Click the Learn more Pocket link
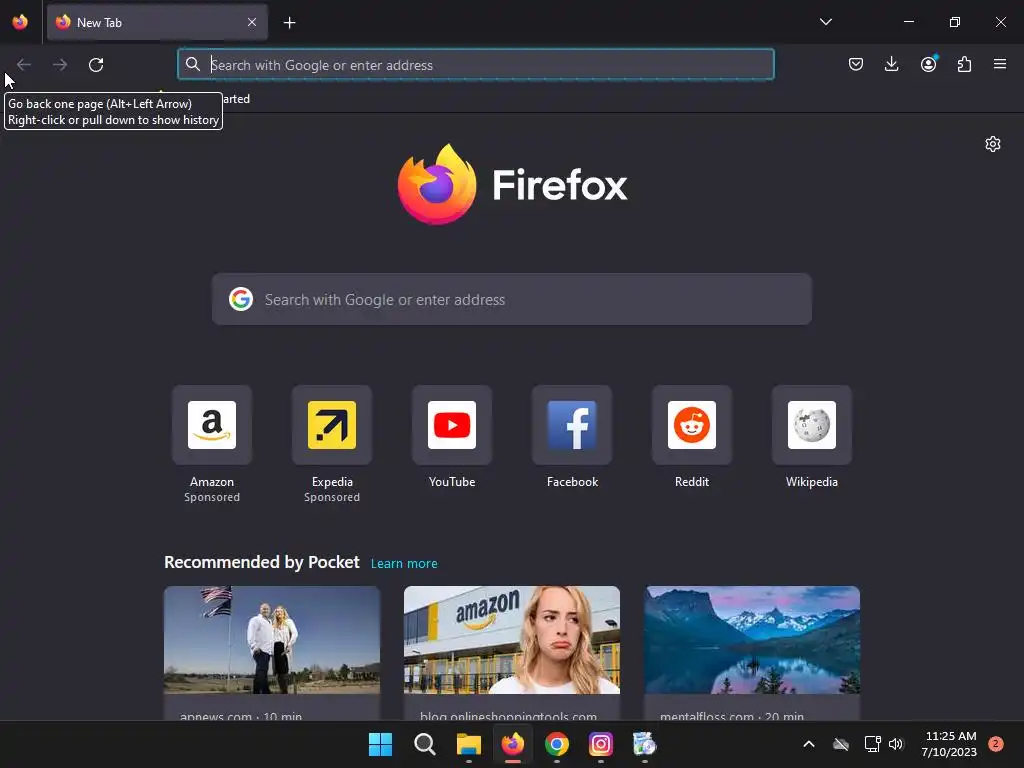This screenshot has width=1024, height=768. (x=404, y=564)
